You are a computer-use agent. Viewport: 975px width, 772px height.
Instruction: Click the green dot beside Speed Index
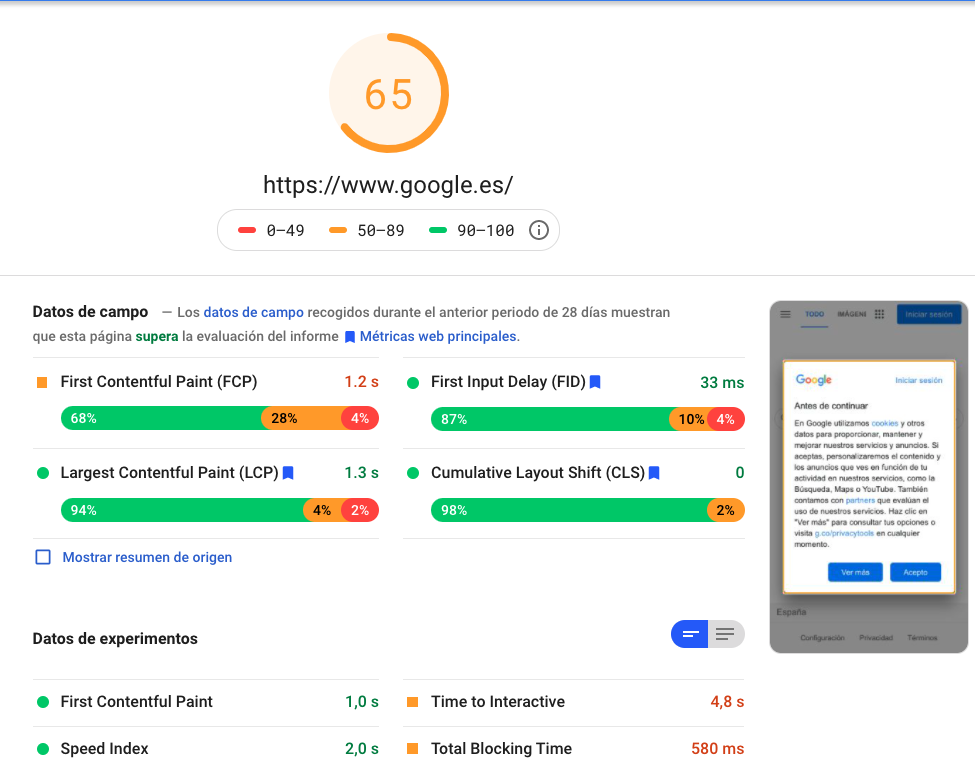tap(43, 749)
